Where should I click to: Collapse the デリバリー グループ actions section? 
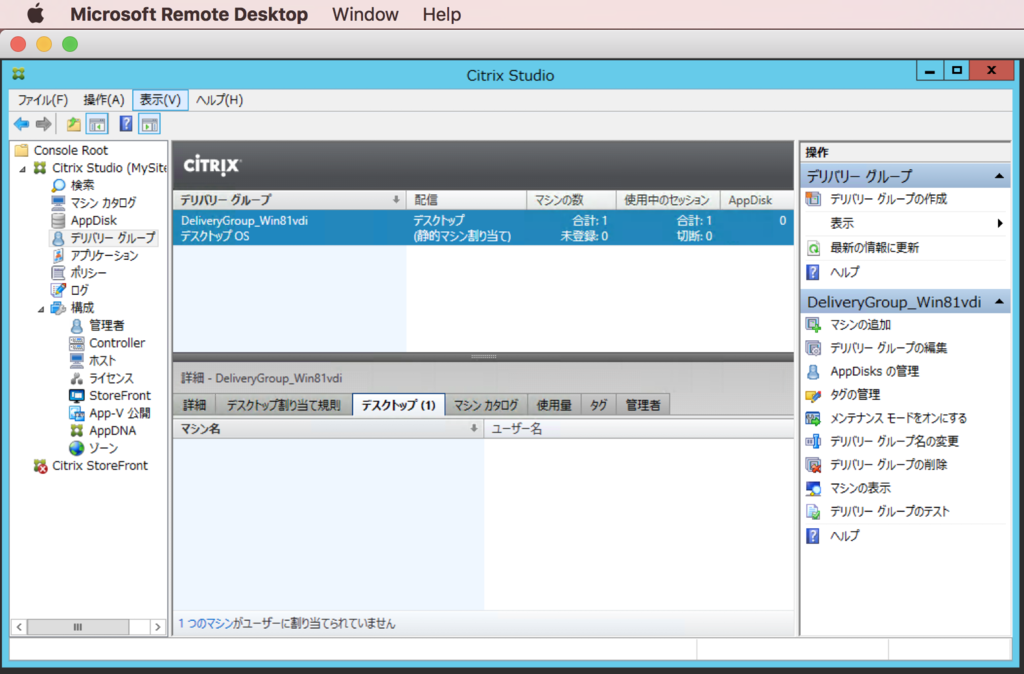point(999,176)
